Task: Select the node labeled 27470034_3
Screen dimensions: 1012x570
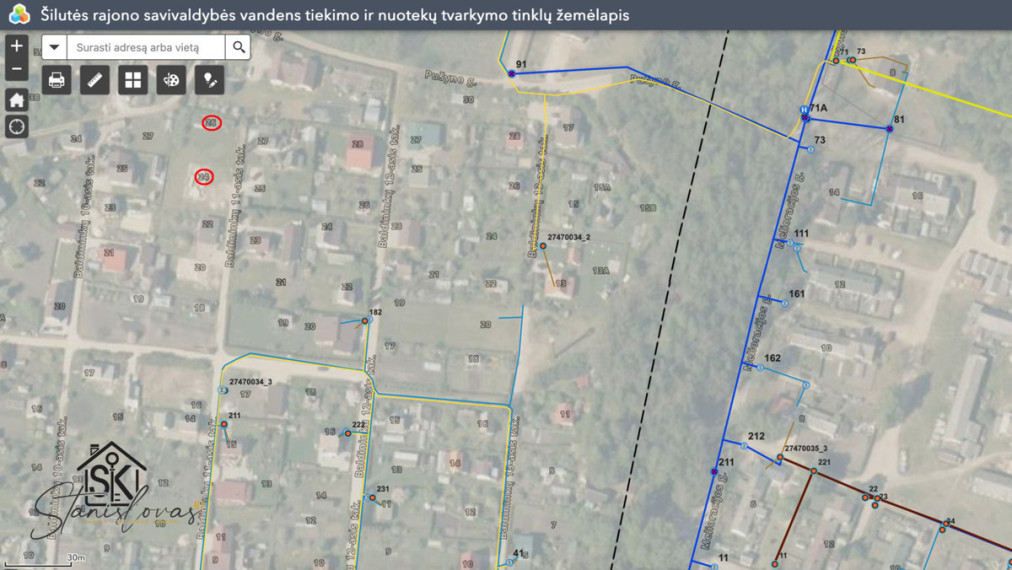Action: [x=221, y=390]
